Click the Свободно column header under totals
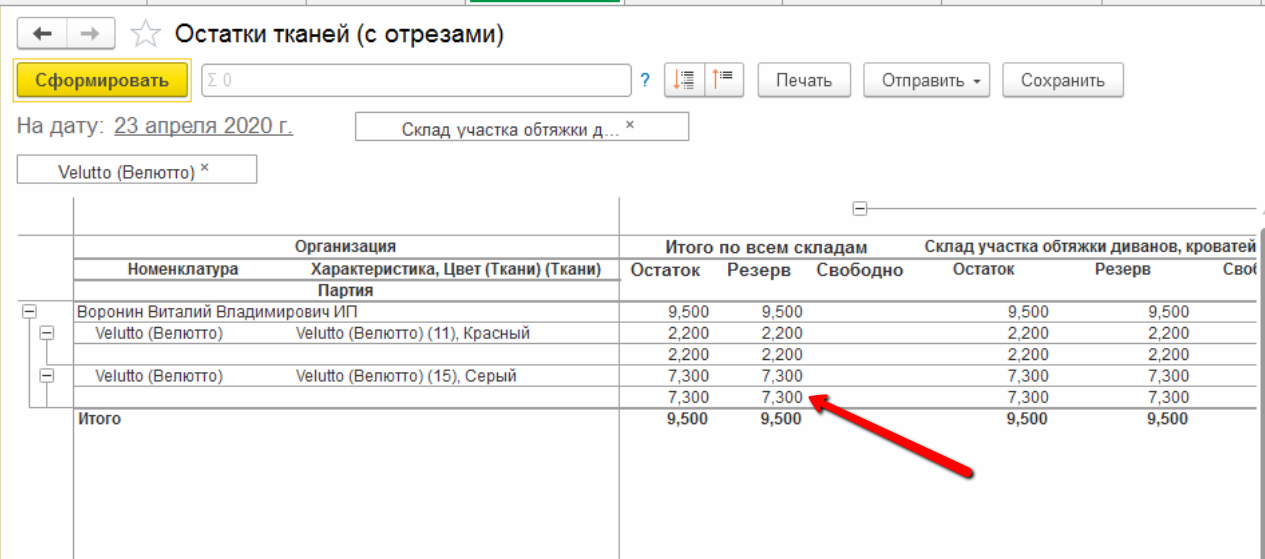The image size is (1265, 559). point(859,270)
